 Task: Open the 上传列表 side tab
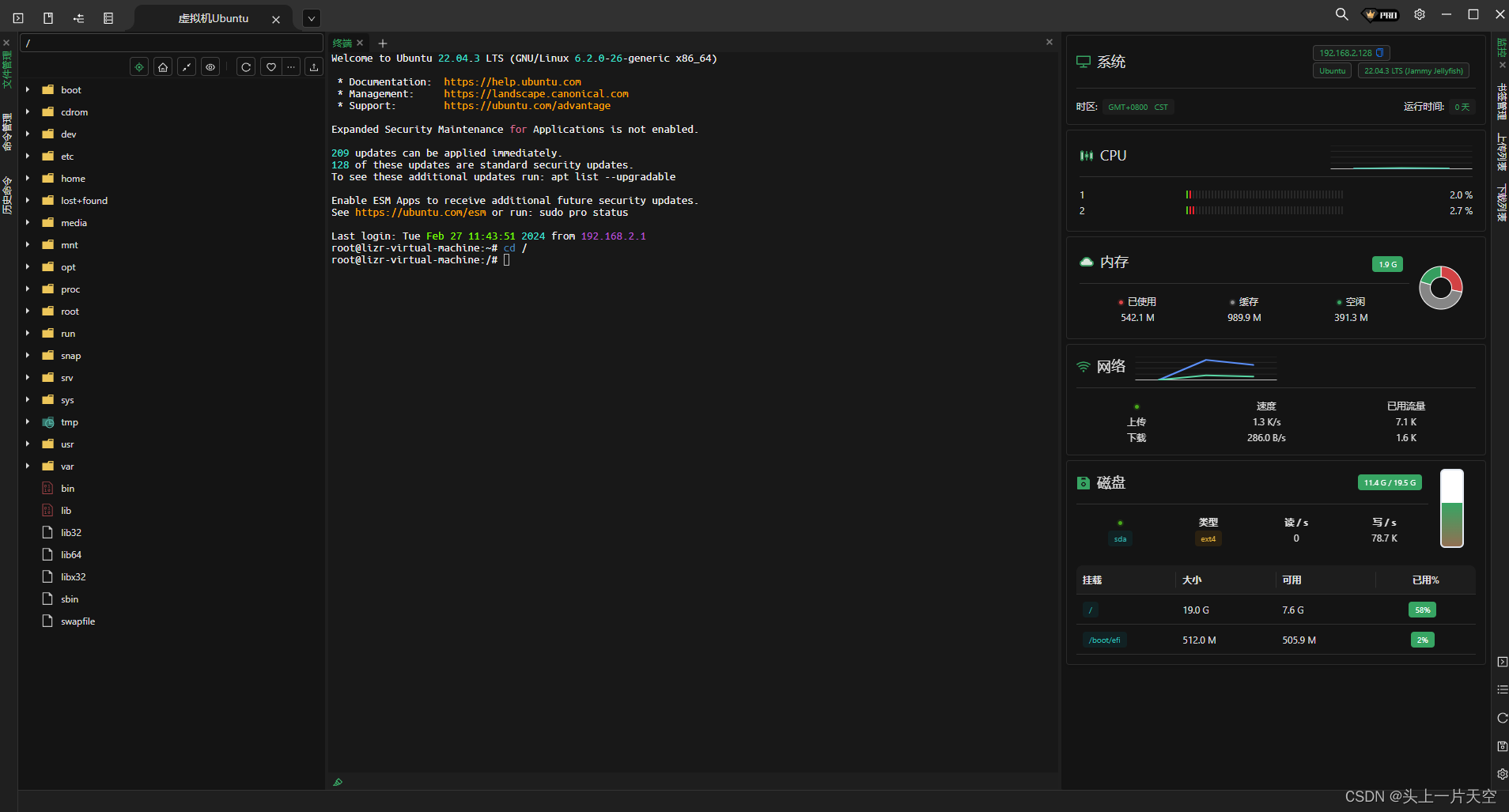(x=1501, y=153)
